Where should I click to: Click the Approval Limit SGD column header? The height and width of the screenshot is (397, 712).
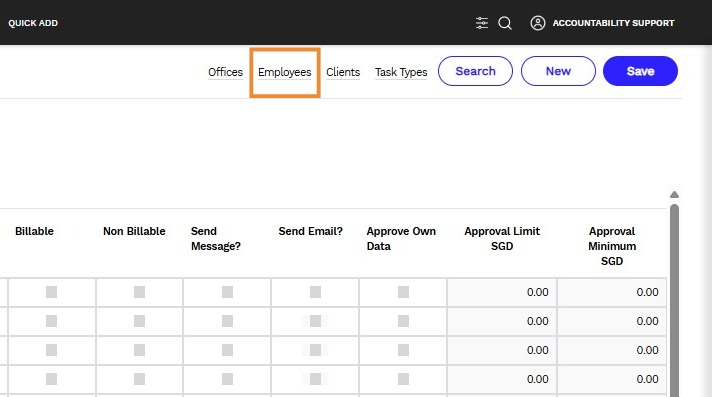(502, 238)
